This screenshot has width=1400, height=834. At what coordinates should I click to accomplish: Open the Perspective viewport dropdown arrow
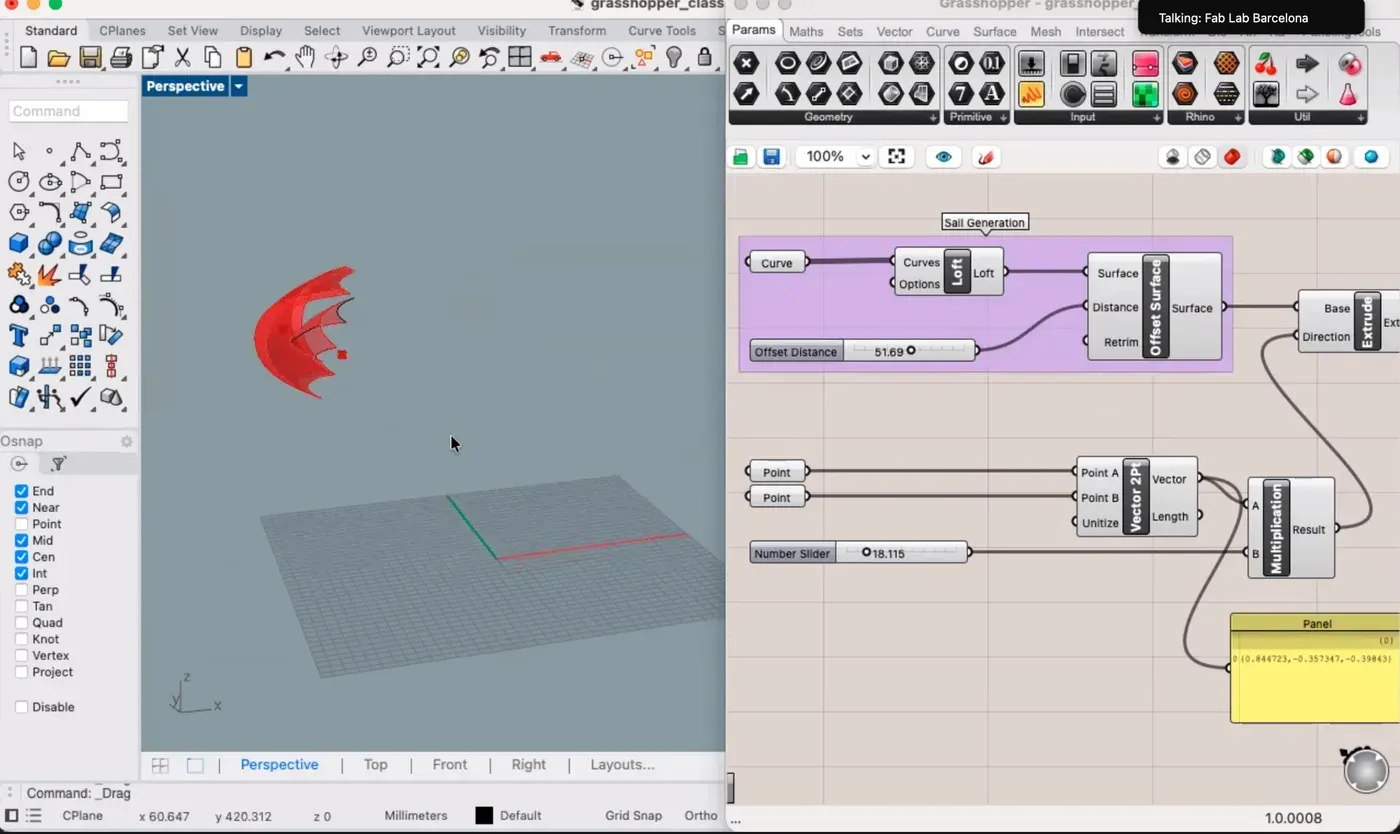click(238, 87)
